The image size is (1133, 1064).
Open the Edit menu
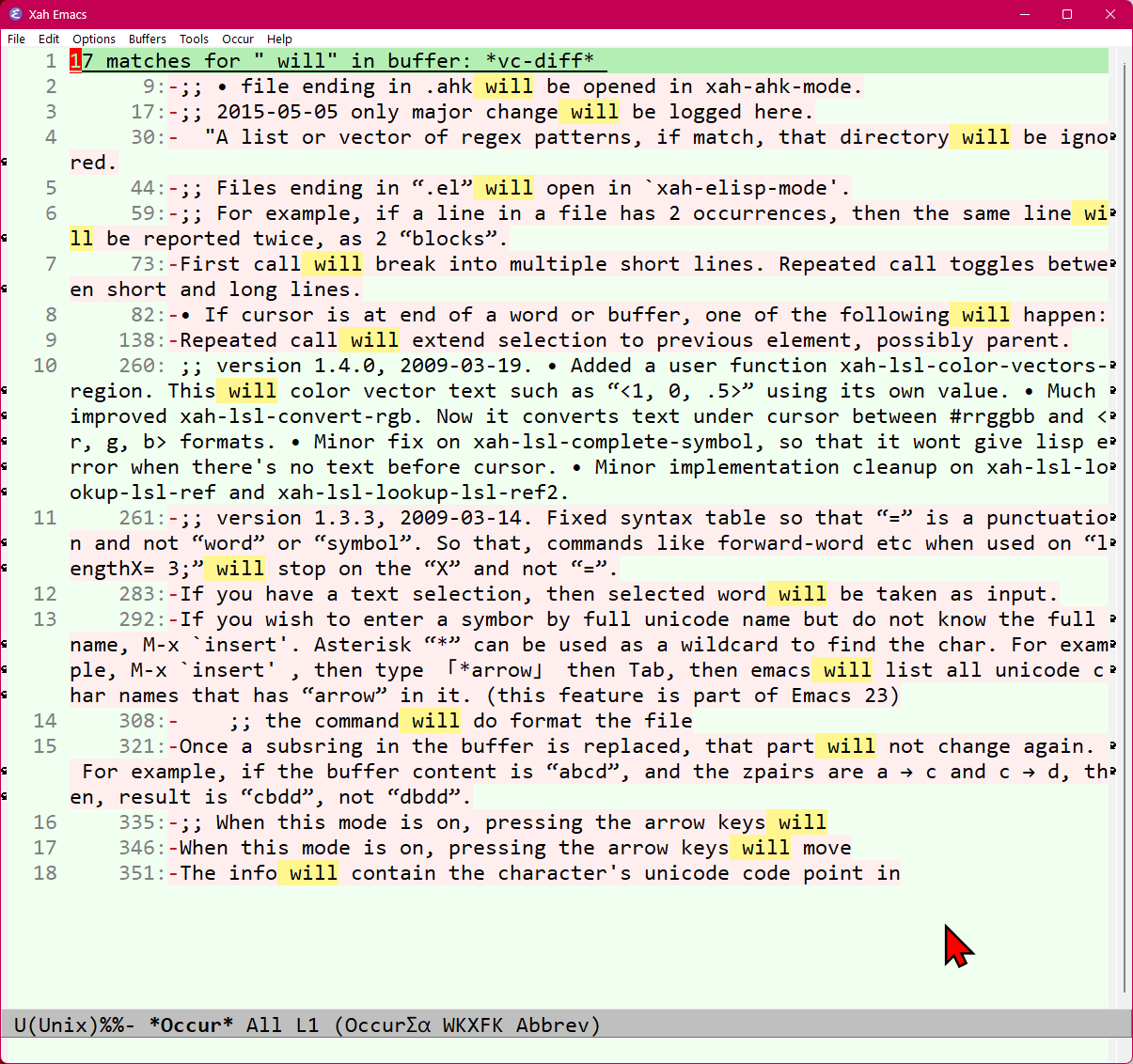tap(49, 39)
